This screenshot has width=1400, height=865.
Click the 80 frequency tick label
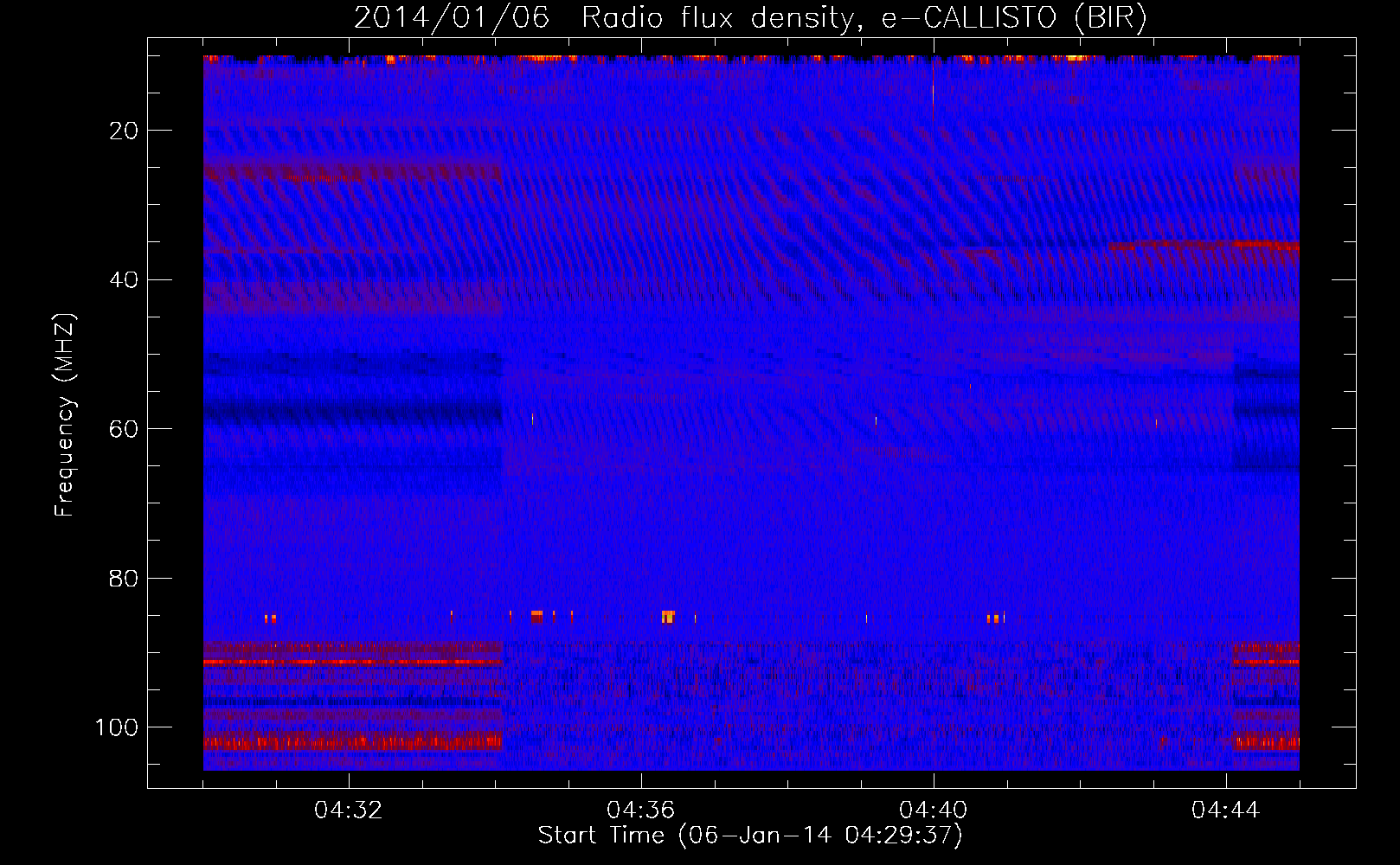[x=125, y=579]
